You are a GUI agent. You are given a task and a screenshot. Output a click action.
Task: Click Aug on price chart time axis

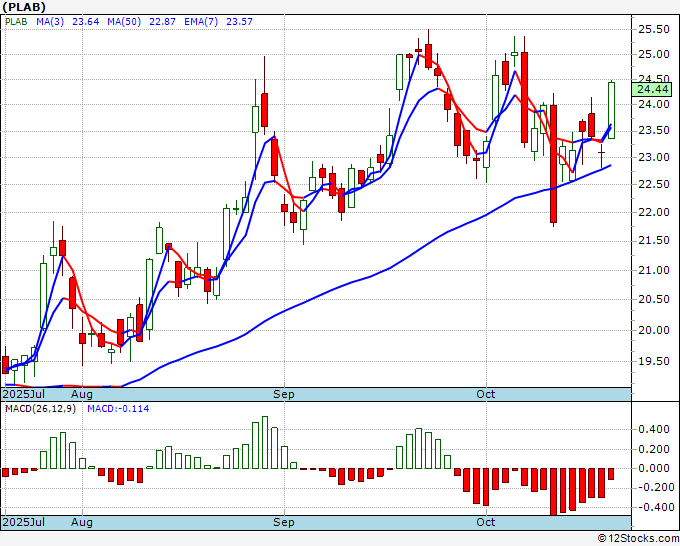click(82, 394)
